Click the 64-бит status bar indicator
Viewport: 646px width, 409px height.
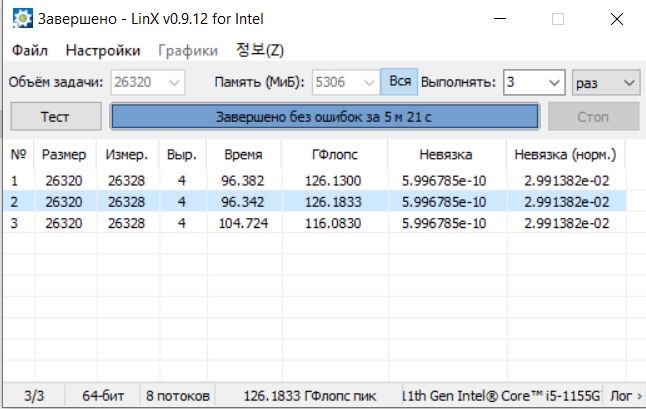[103, 396]
